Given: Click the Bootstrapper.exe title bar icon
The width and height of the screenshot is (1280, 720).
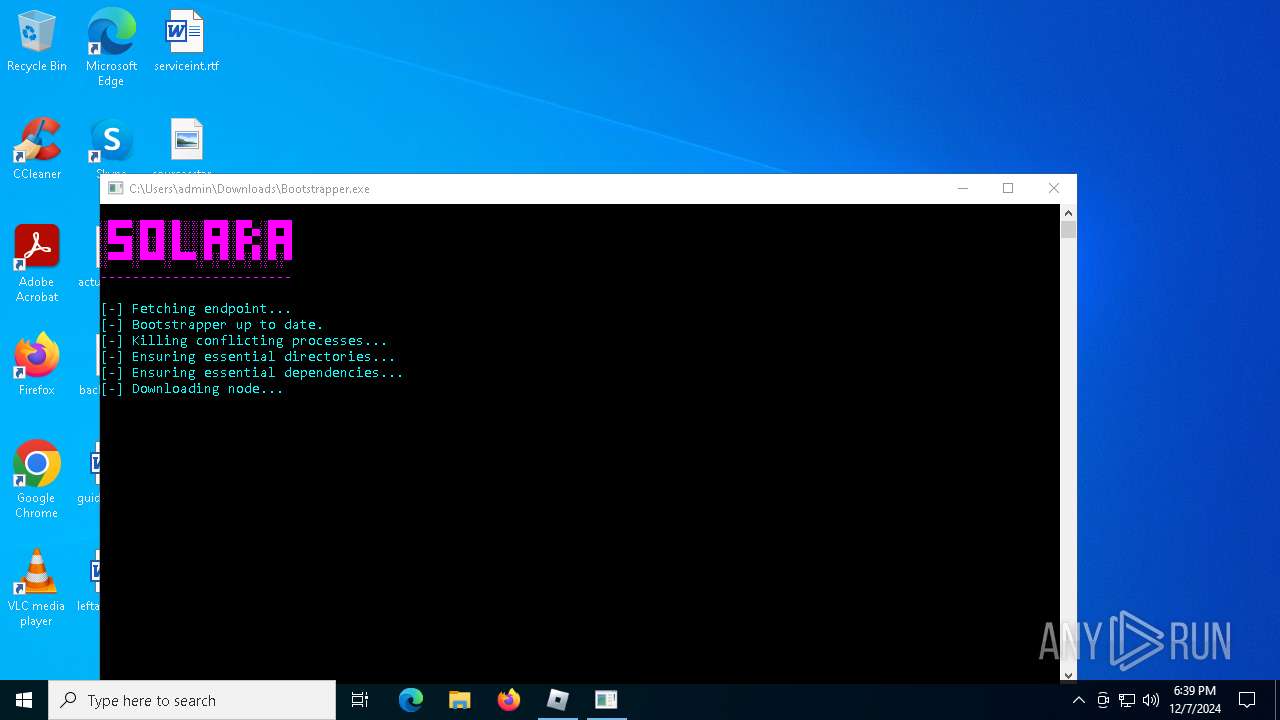Looking at the screenshot, I should coord(116,188).
